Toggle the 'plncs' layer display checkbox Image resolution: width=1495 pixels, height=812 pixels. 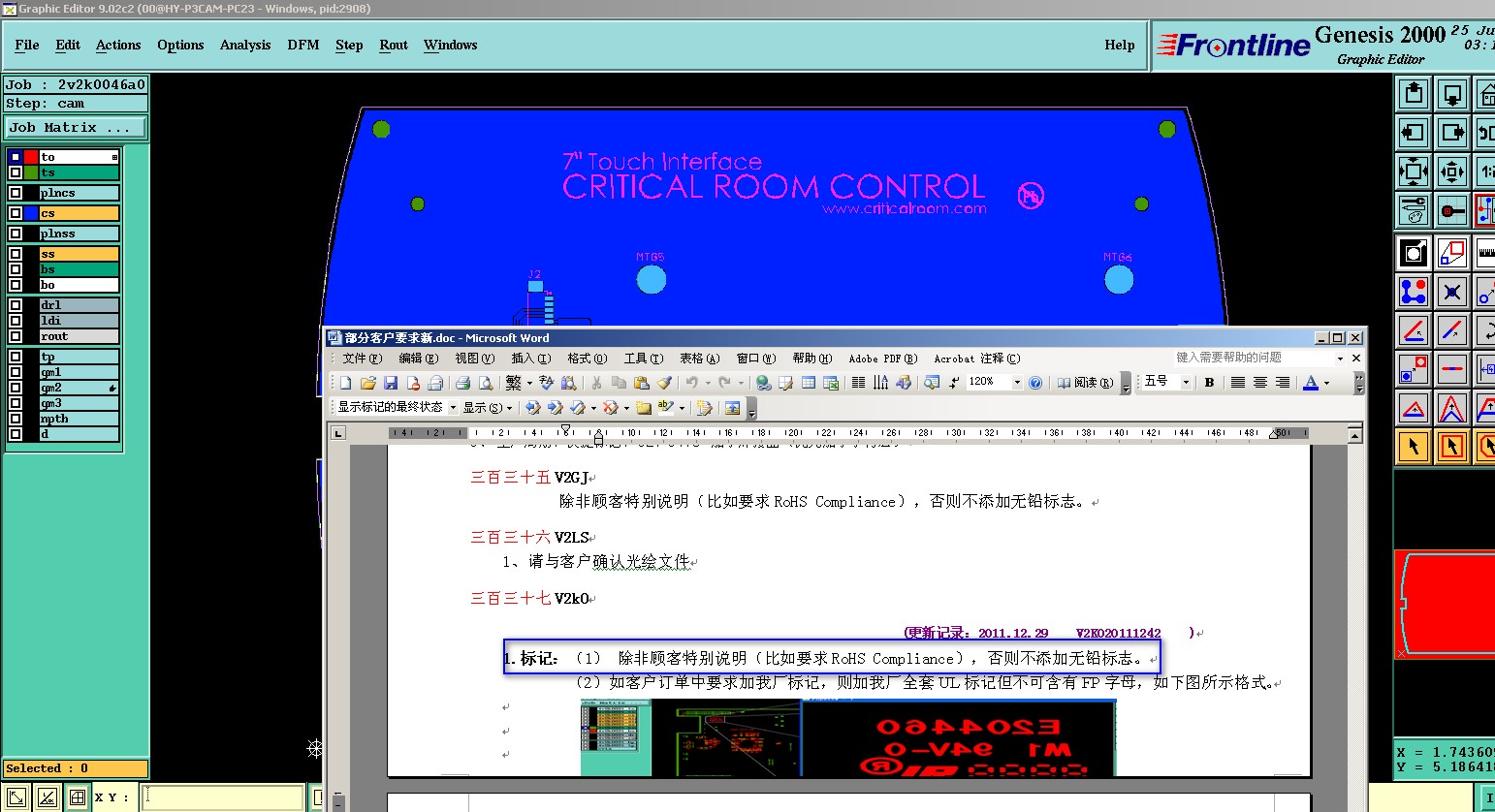coord(16,193)
